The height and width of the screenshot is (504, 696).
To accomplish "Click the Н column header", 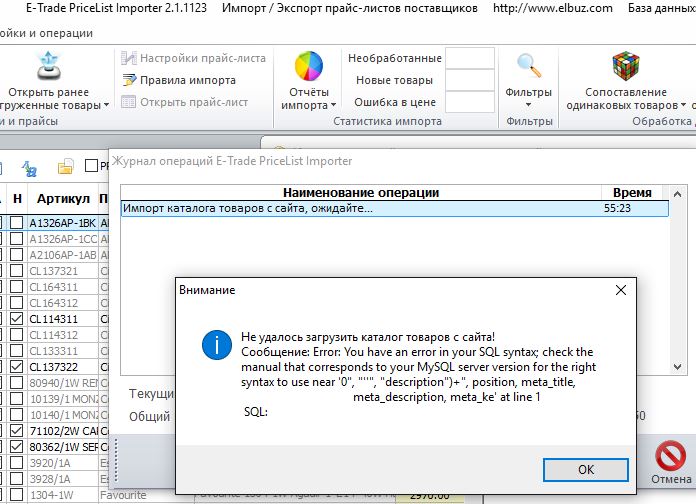I will pos(17,198).
